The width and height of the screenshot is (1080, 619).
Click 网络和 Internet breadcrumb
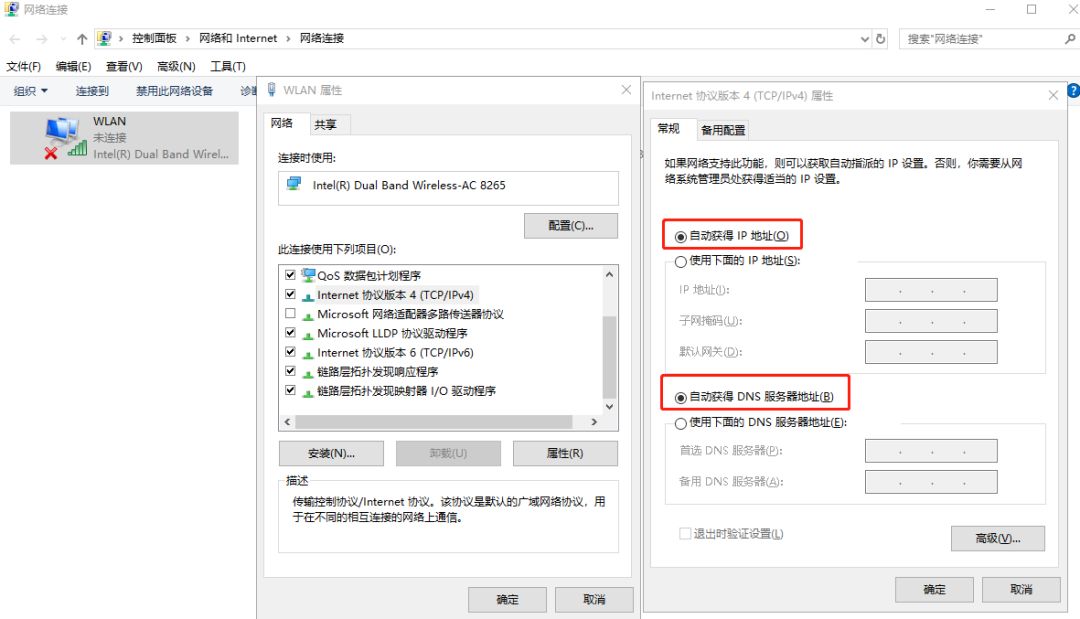click(x=238, y=39)
